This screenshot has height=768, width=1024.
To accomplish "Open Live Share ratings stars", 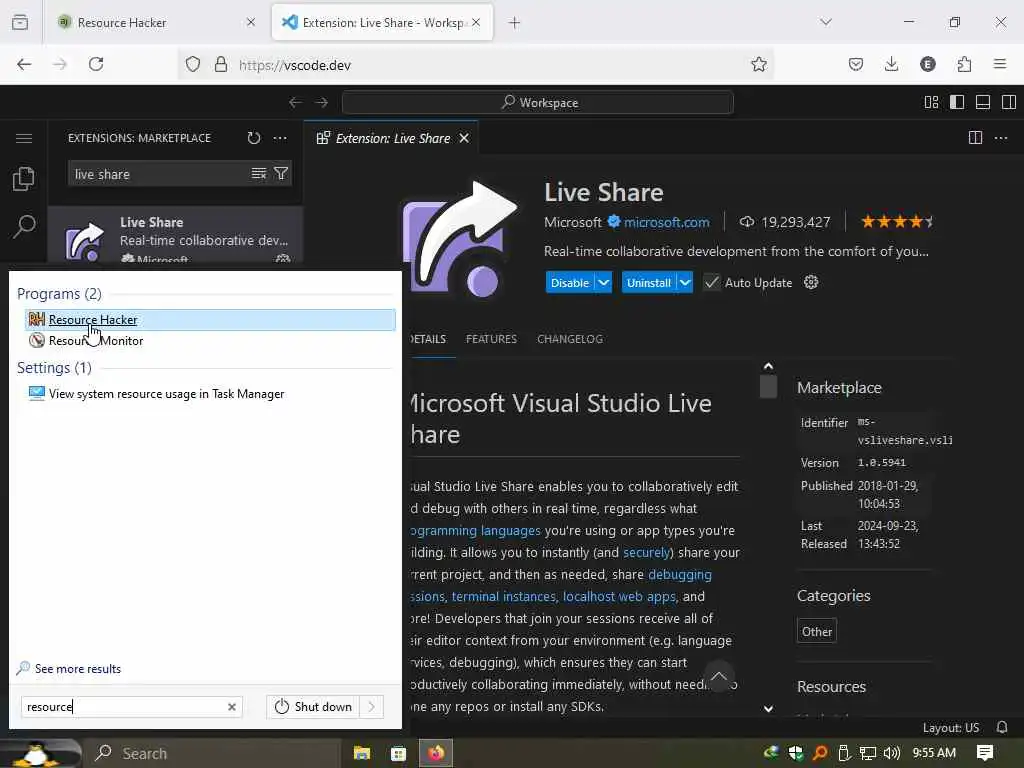I will tap(896, 222).
